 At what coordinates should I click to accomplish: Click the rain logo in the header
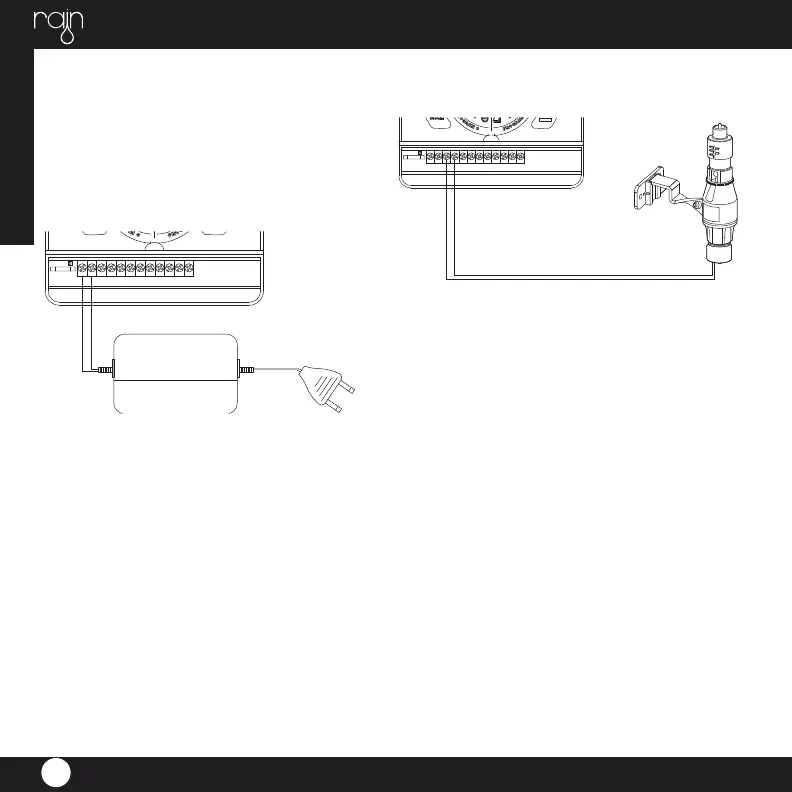tap(59, 26)
